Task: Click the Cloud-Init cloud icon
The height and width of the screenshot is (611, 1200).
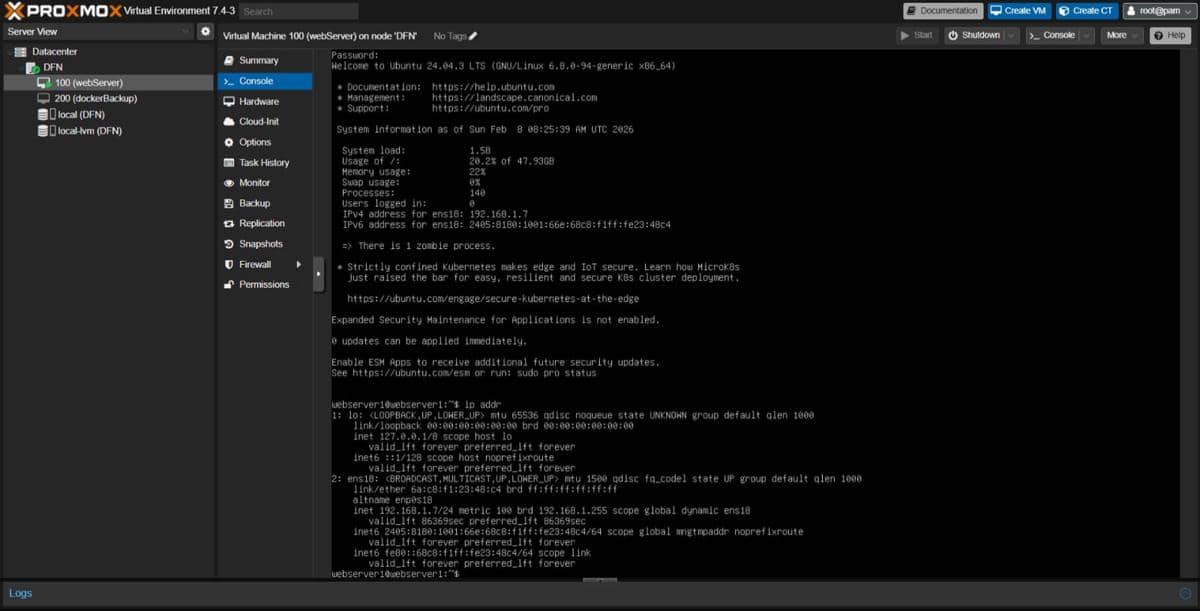Action: coord(233,121)
